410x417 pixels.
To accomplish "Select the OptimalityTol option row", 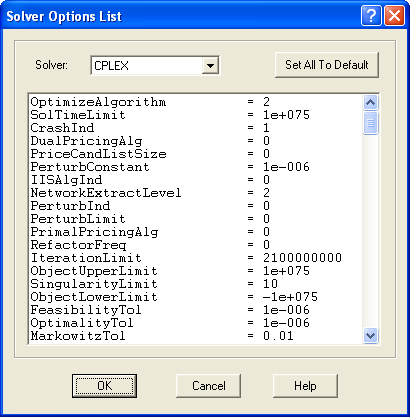I will click(x=196, y=323).
